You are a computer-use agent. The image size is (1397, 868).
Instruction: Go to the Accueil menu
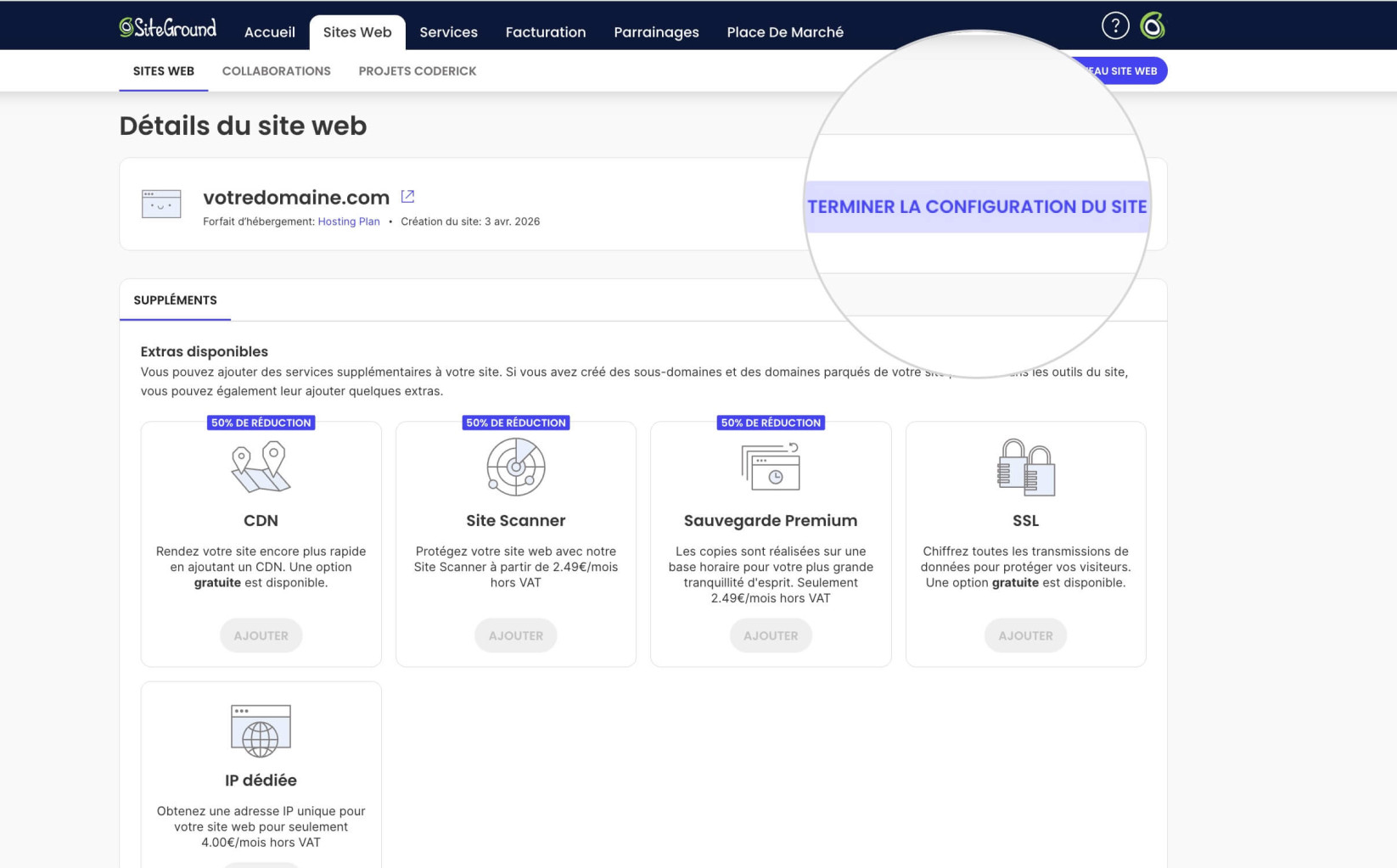coord(270,32)
